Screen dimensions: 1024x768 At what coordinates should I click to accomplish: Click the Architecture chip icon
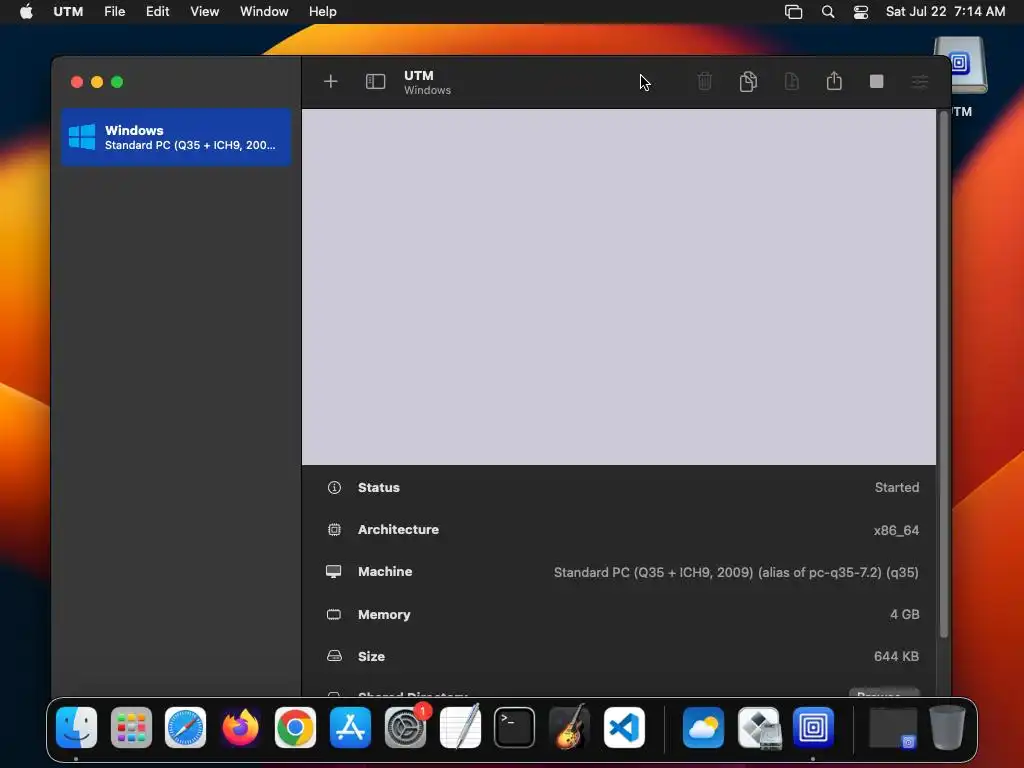click(x=334, y=530)
